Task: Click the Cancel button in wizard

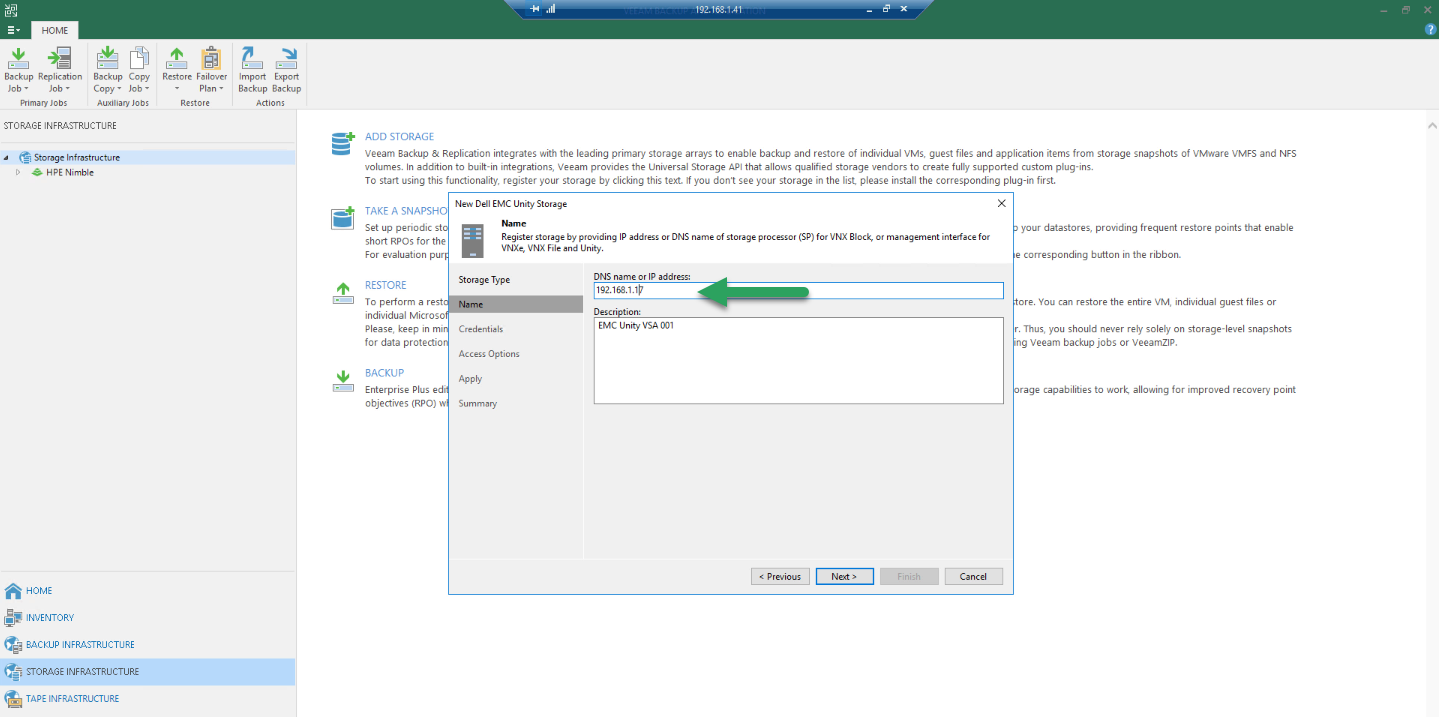Action: coord(973,576)
